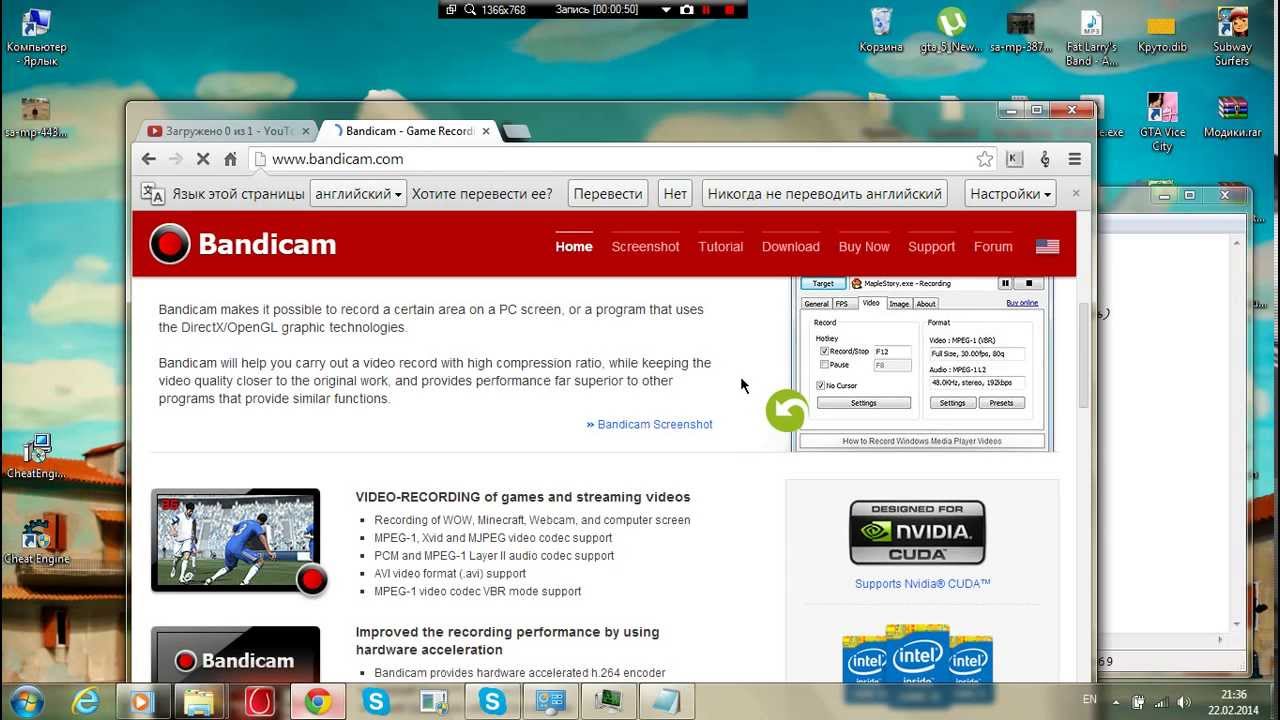The height and width of the screenshot is (720, 1280).
Task: Open the Tutorial menu item
Action: point(721,246)
